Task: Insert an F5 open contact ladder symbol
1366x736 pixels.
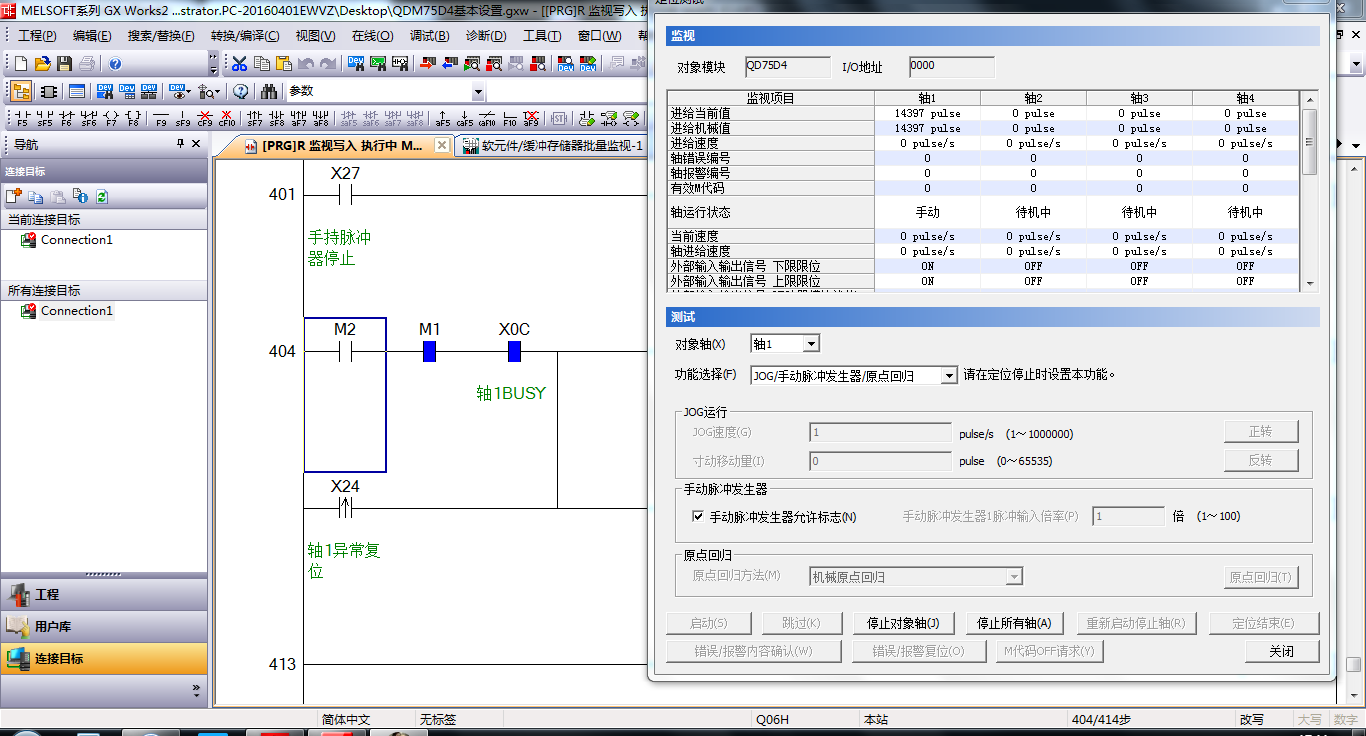Action: coord(22,118)
